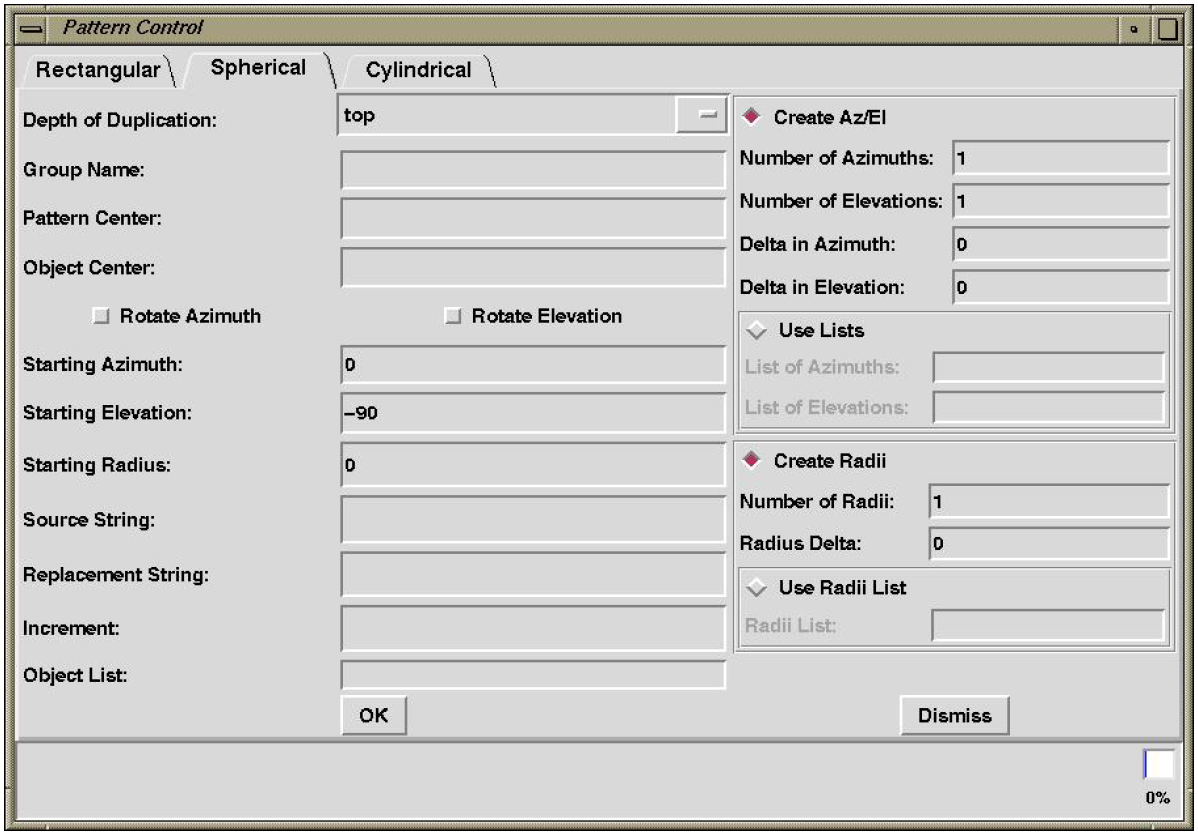Switch to the Cylindrical tab
The image size is (1198, 834).
pos(419,70)
